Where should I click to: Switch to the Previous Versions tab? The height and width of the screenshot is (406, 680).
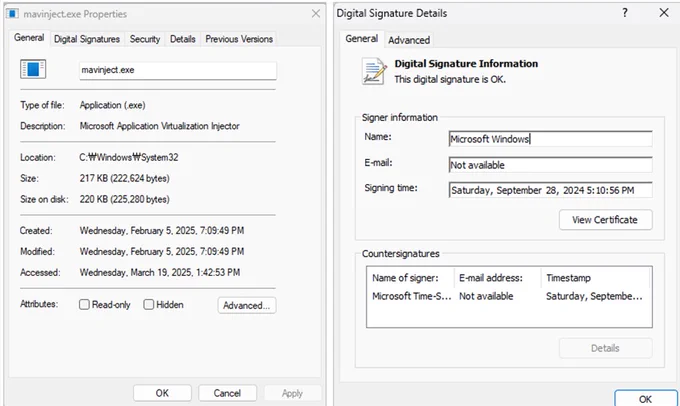tap(239, 39)
